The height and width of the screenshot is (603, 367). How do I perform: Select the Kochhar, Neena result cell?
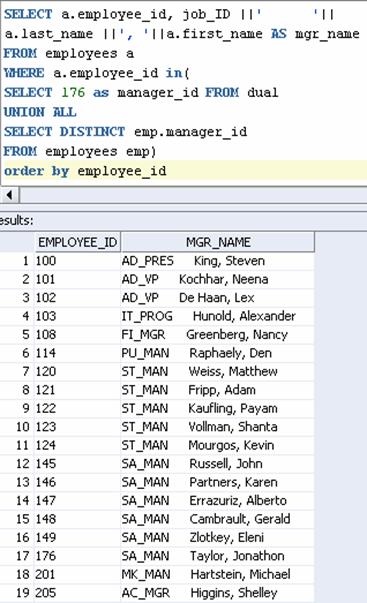click(217, 280)
